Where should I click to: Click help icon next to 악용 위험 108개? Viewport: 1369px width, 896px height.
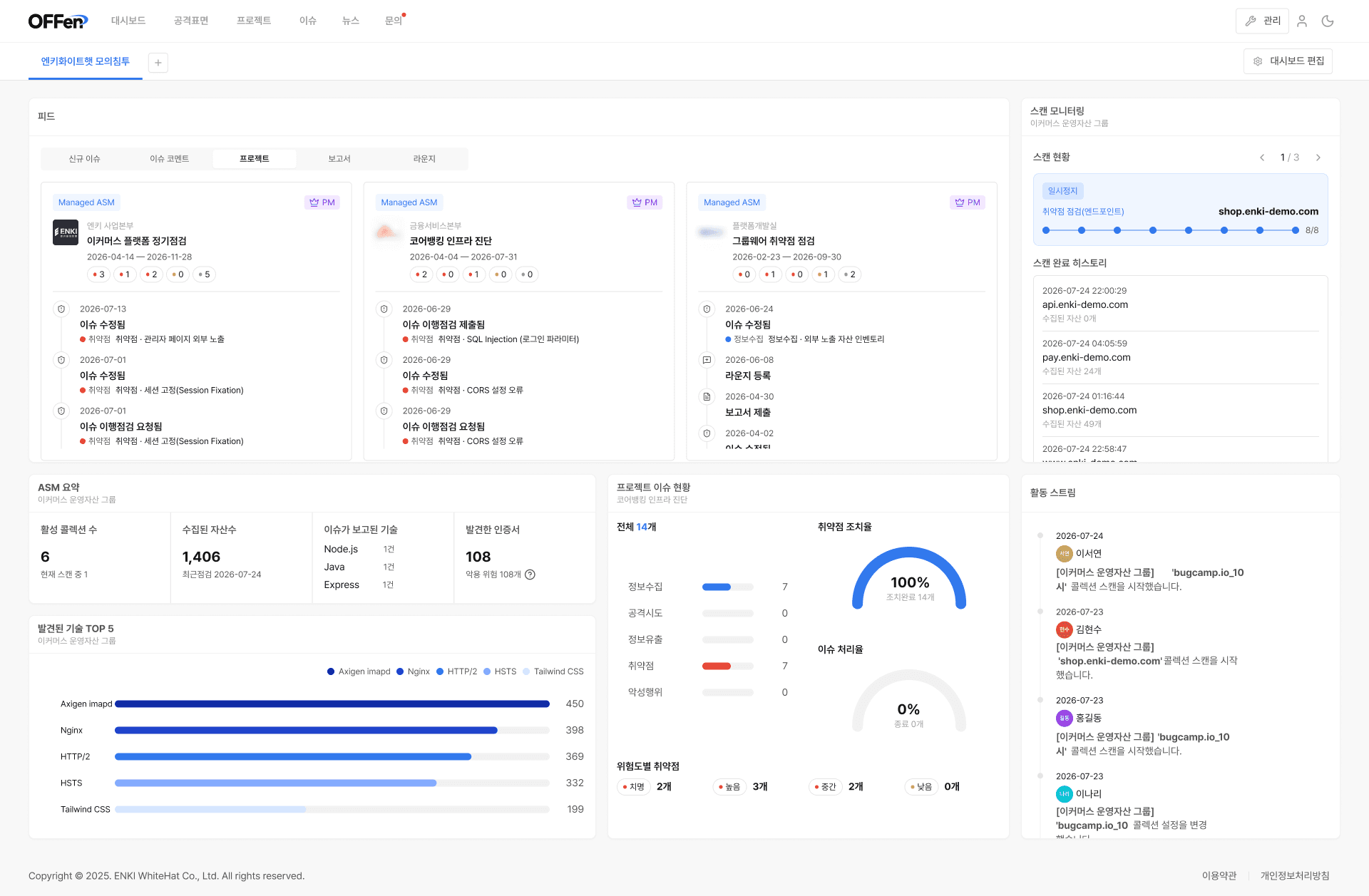pos(530,575)
